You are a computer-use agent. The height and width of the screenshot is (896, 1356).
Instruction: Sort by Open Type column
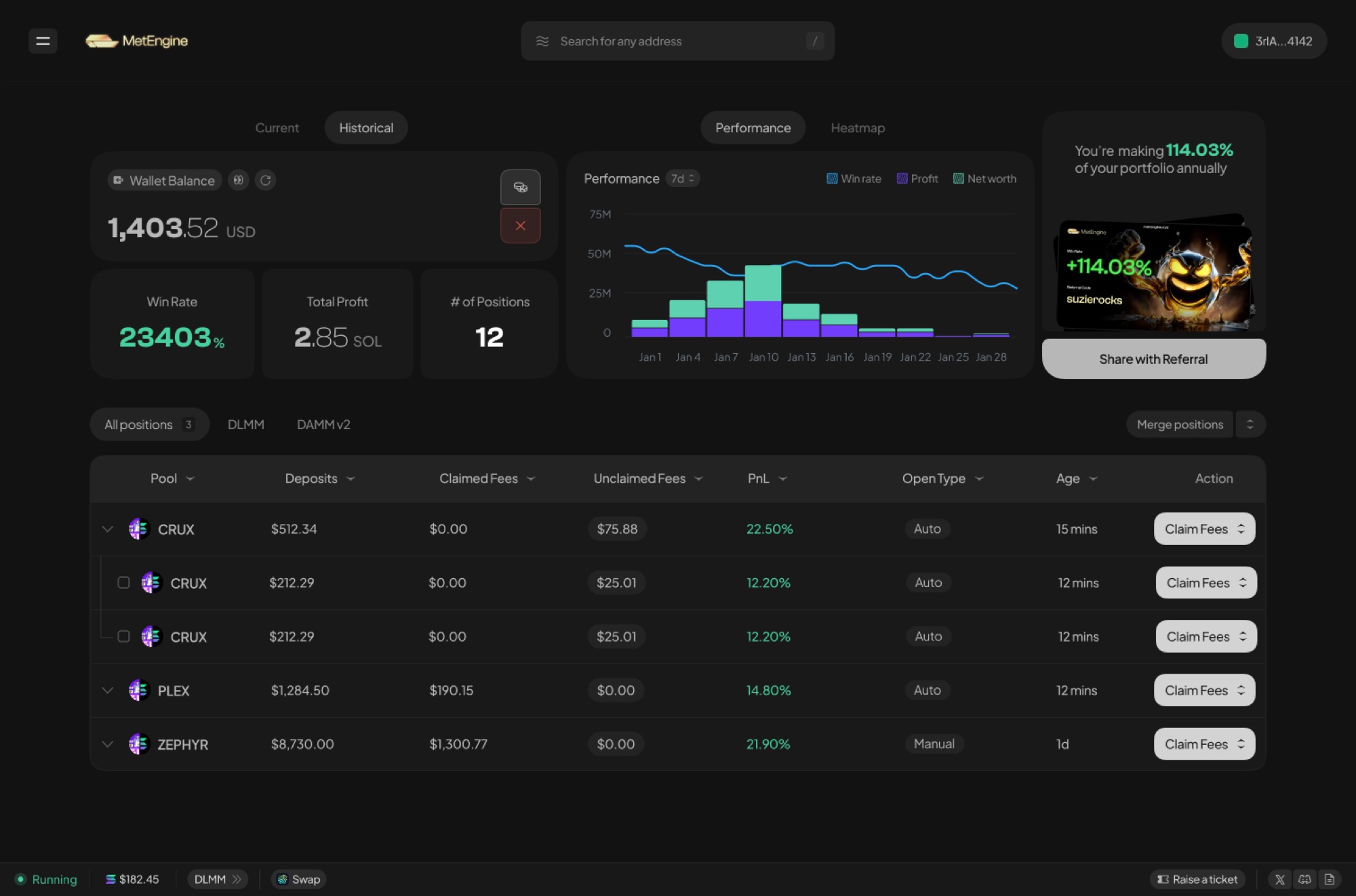tap(942, 478)
